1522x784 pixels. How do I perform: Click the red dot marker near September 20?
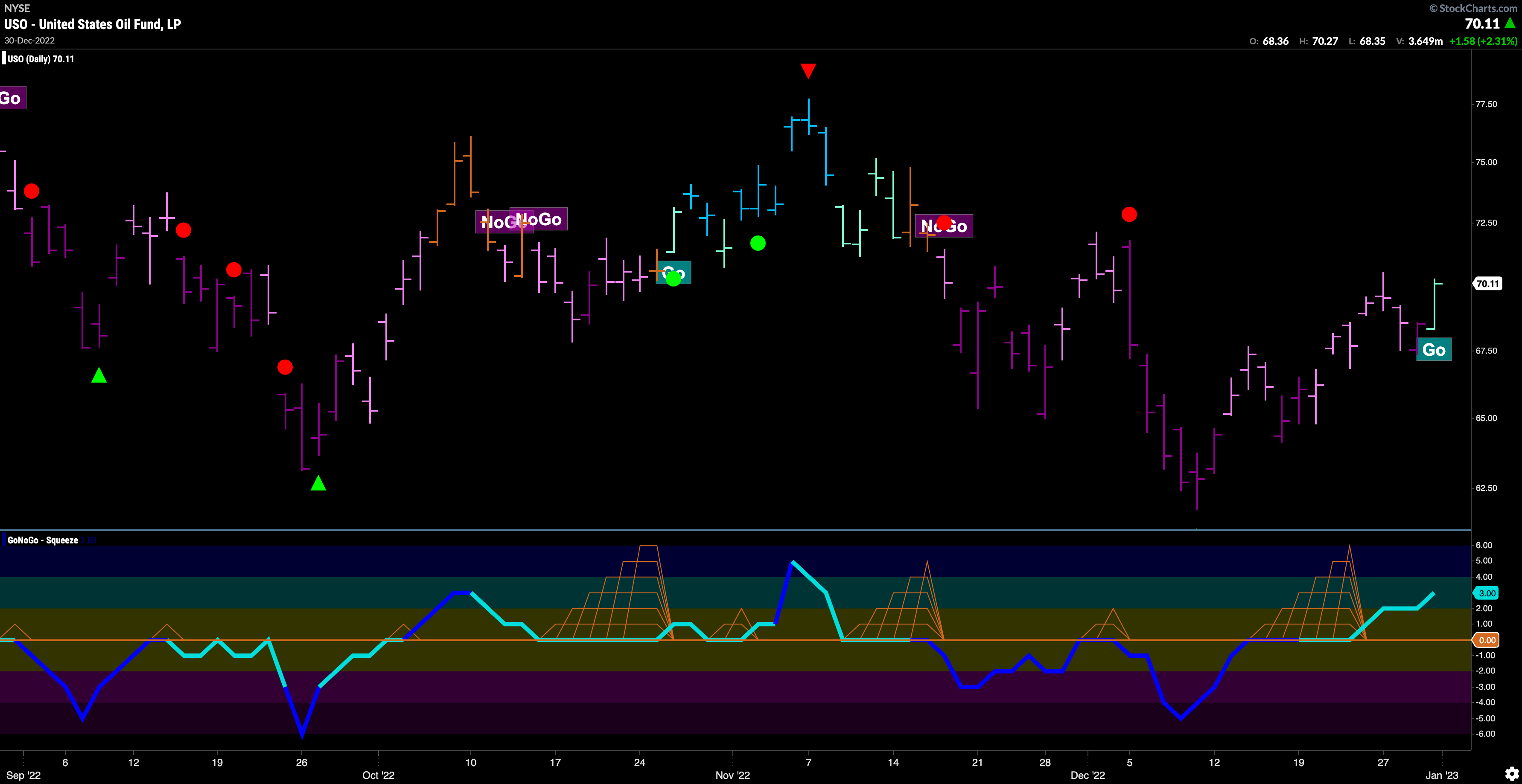pyautogui.click(x=234, y=270)
